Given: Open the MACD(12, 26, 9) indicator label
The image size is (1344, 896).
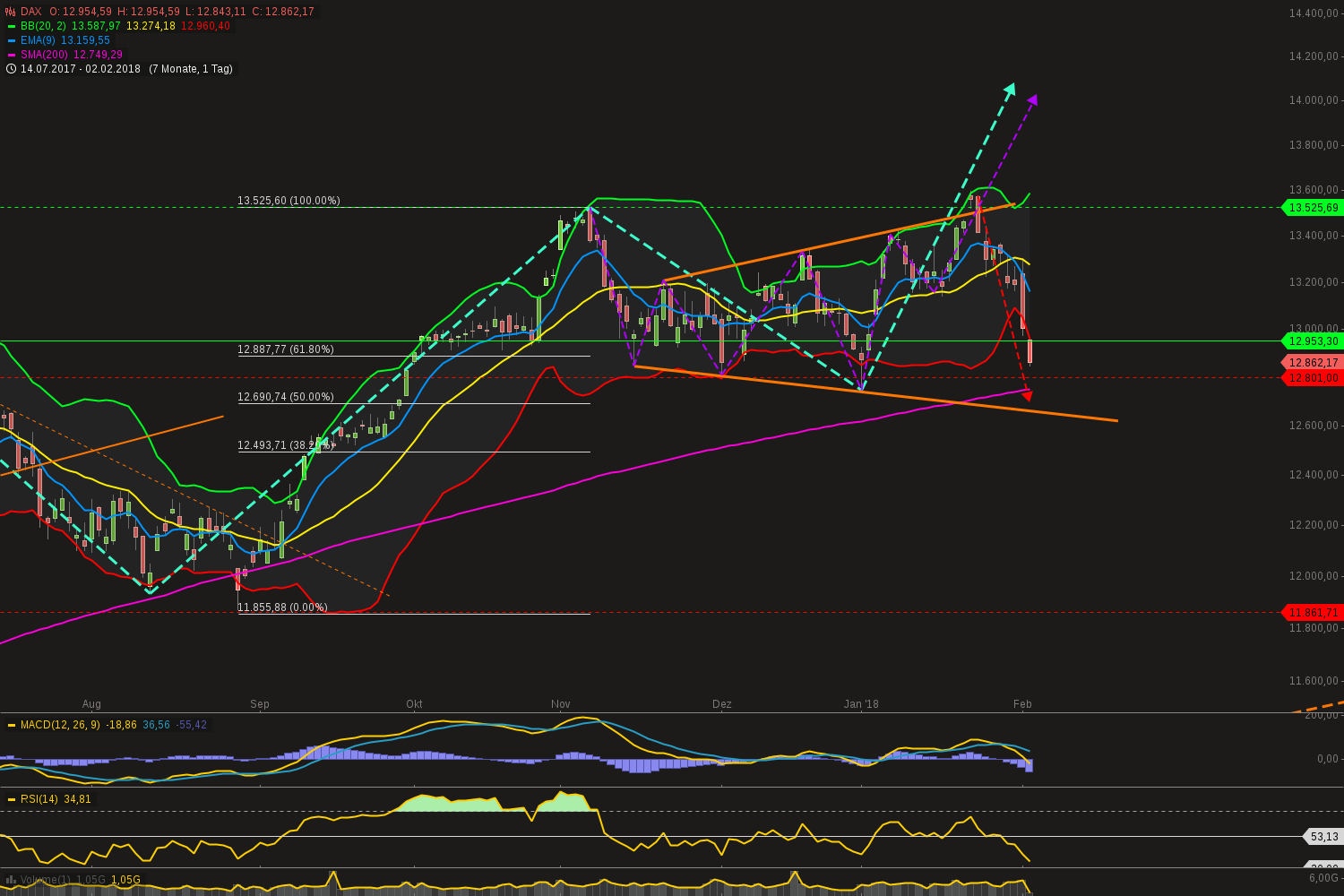Looking at the screenshot, I should point(60,725).
